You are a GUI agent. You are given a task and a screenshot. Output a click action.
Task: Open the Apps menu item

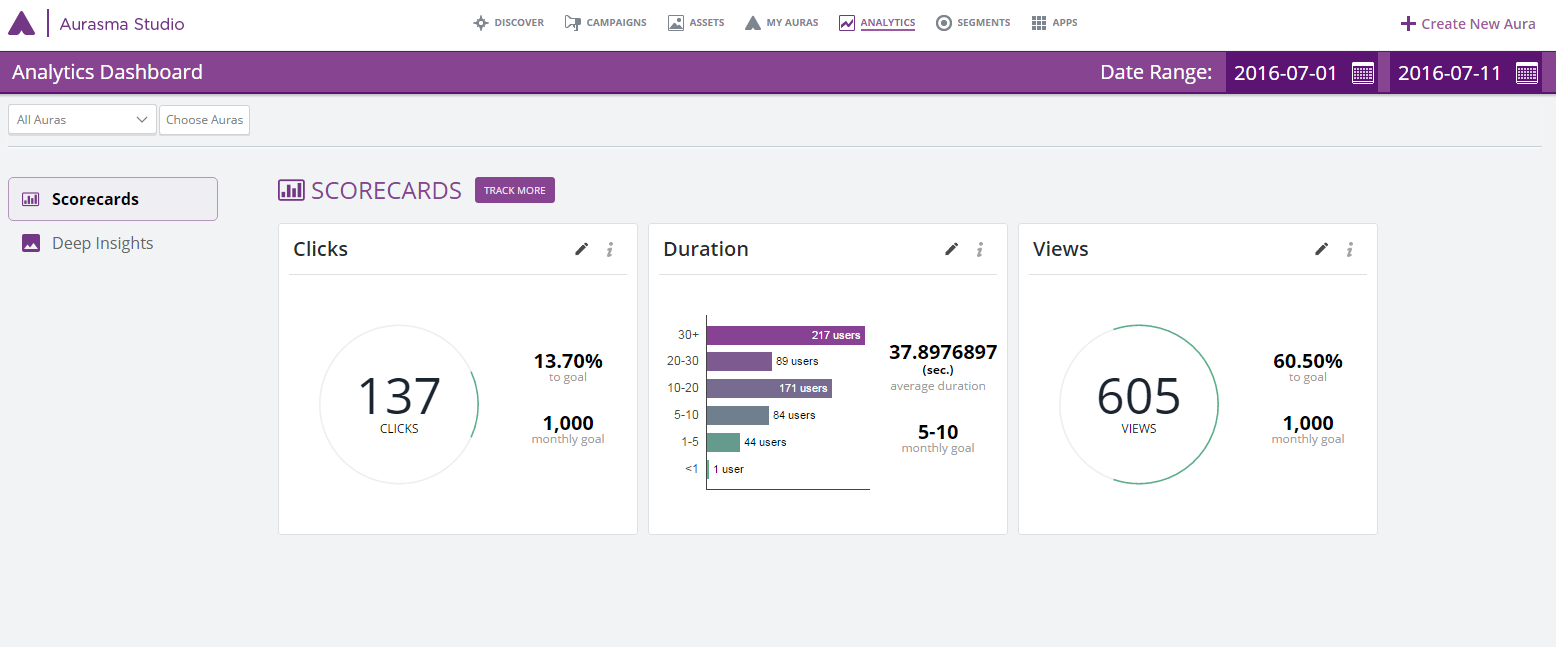click(1054, 23)
